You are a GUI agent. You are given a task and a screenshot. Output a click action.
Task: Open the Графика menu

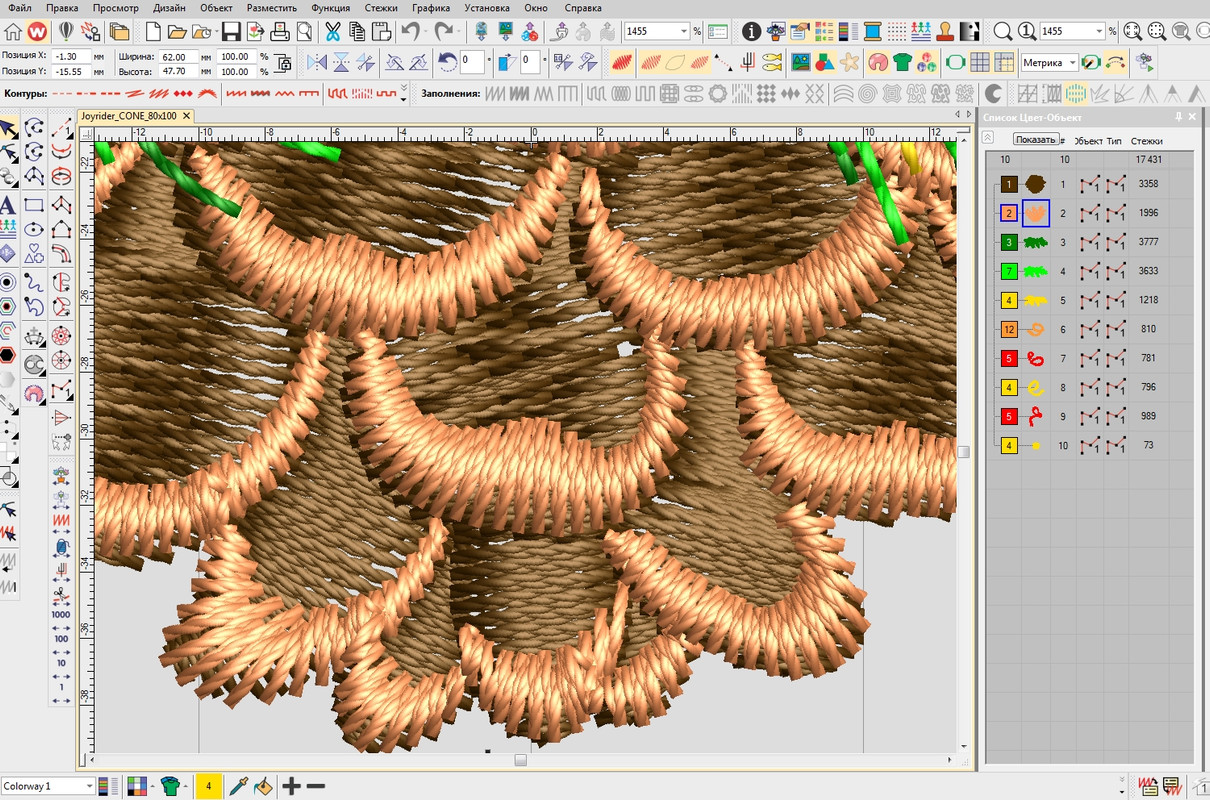[430, 7]
